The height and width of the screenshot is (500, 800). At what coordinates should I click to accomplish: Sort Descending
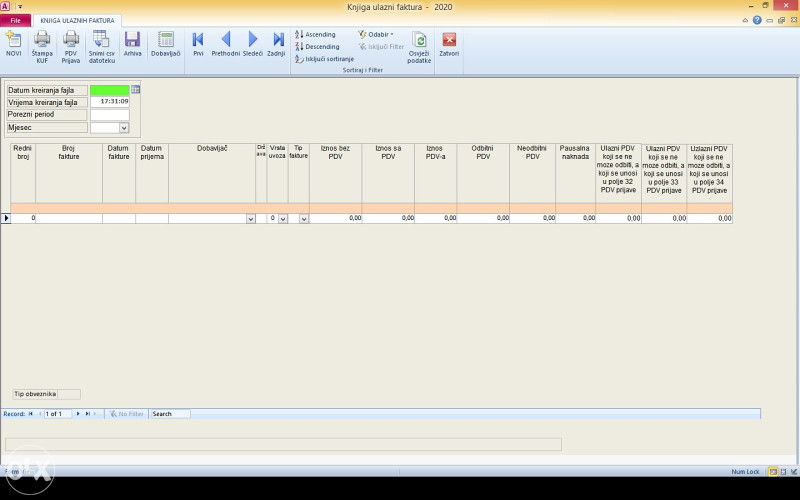point(317,46)
